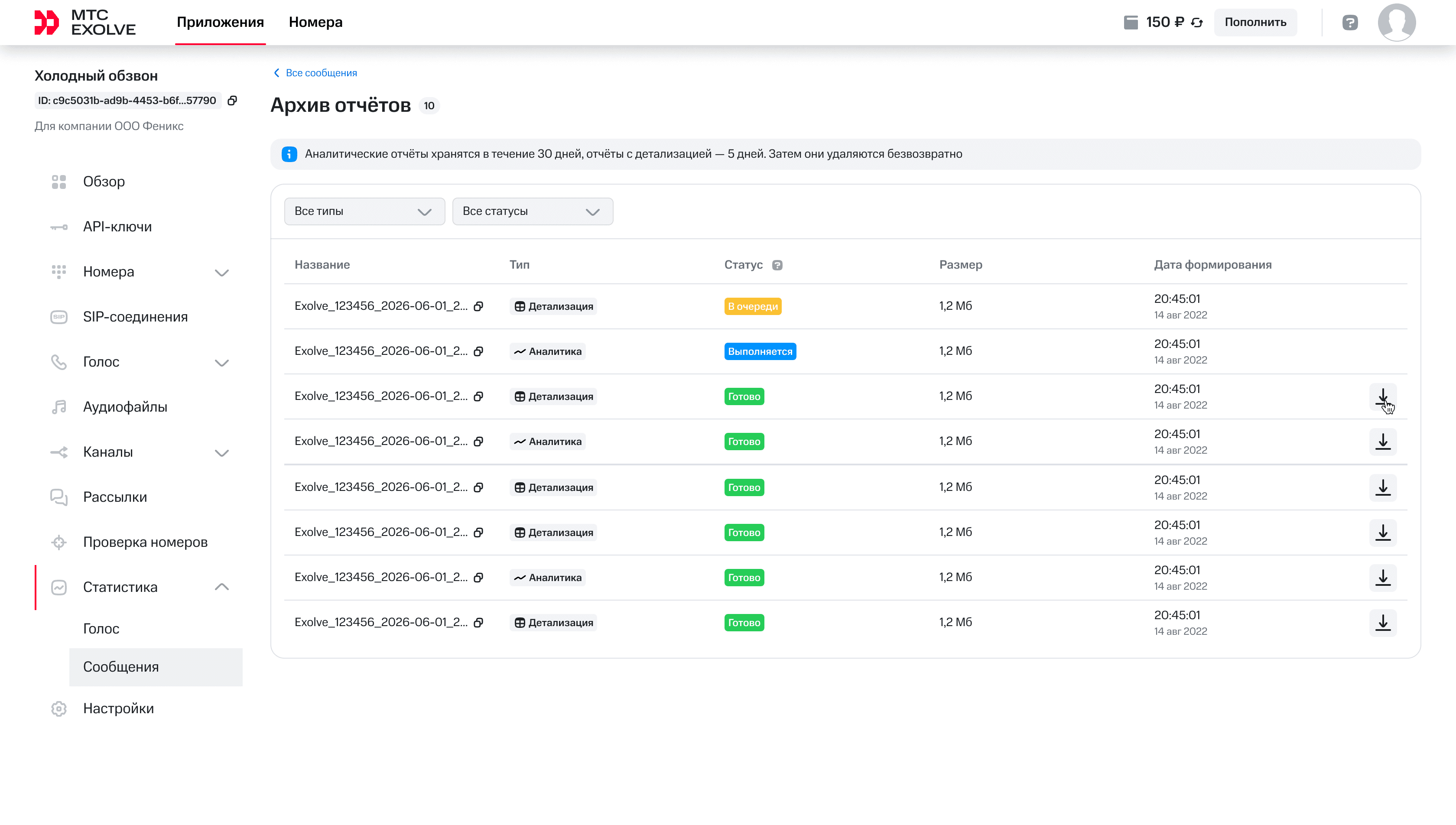Expand the Голос sidebar group
The image size is (1456, 825).
222,363
